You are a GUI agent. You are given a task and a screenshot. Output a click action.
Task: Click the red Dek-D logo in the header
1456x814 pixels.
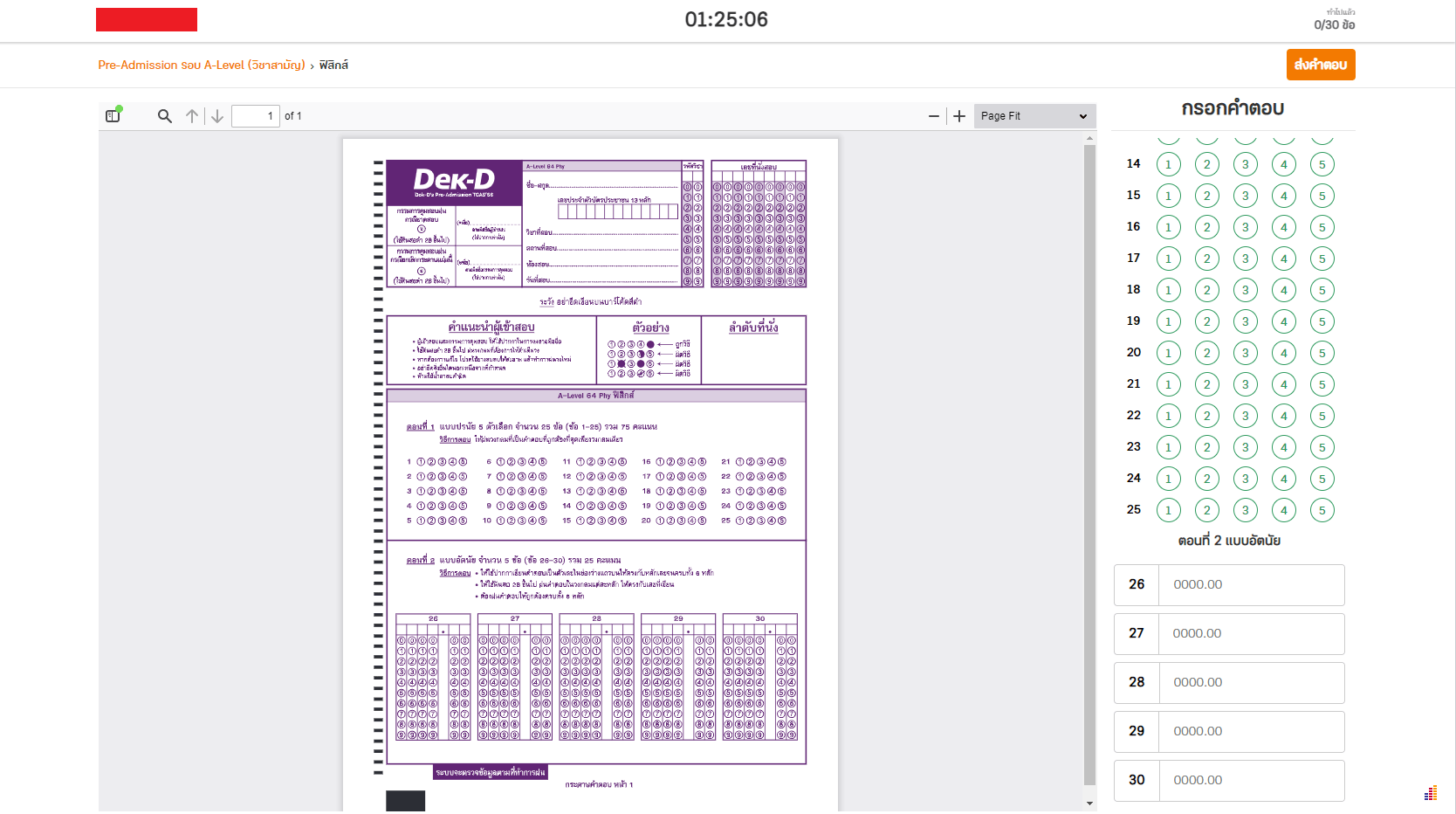(x=146, y=19)
